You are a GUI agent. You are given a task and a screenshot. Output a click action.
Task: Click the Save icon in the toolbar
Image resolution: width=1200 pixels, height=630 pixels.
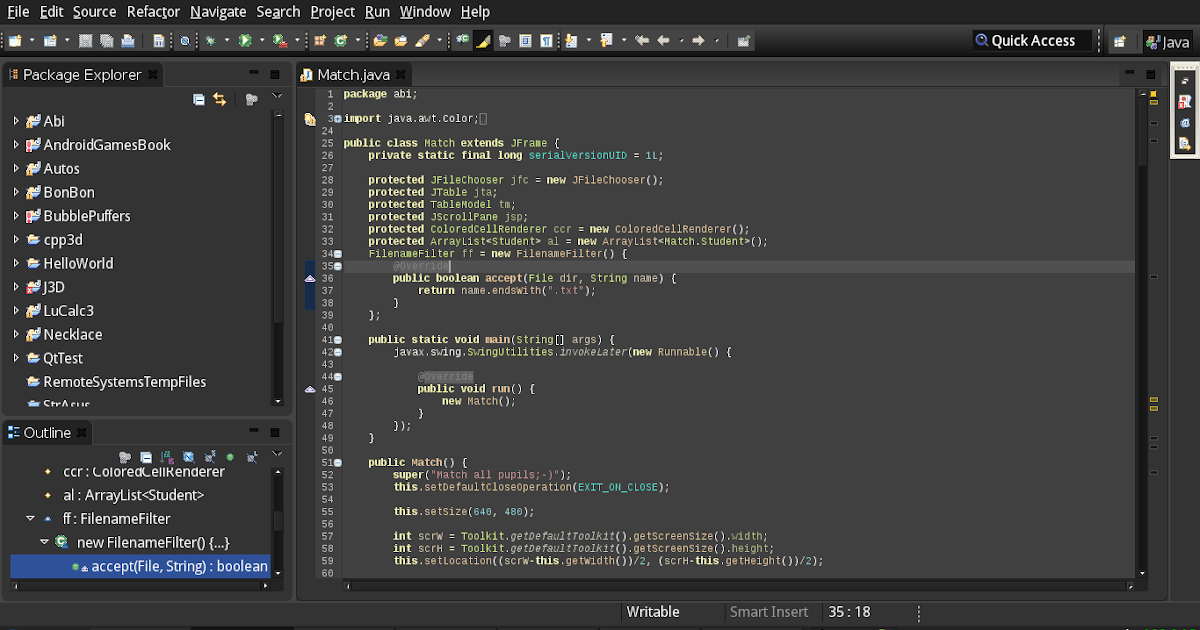click(83, 40)
